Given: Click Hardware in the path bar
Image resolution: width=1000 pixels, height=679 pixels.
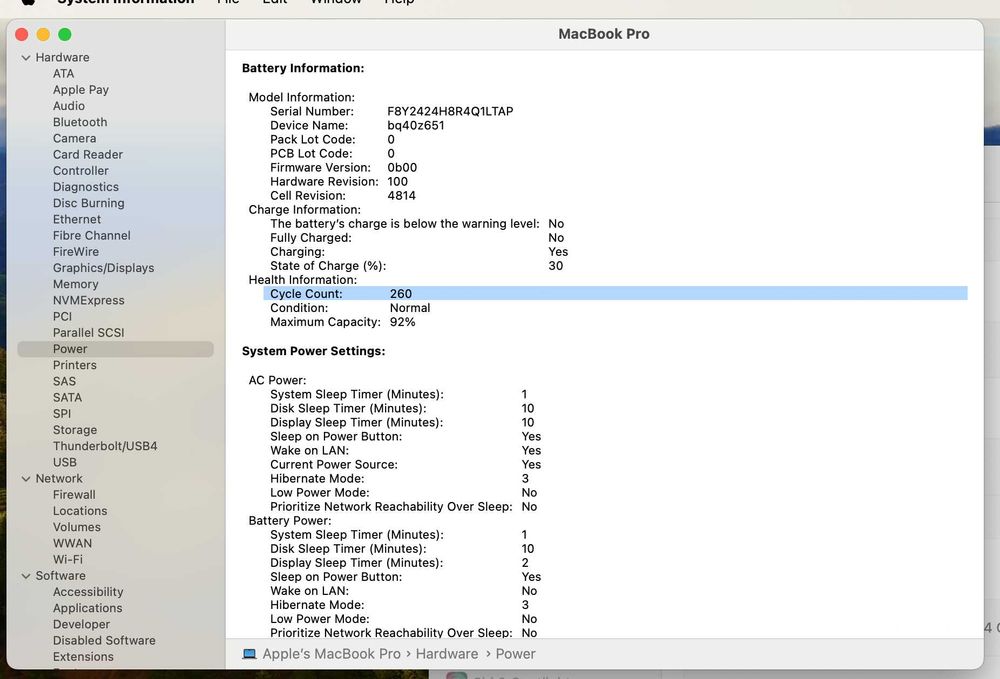Looking at the screenshot, I should [446, 654].
